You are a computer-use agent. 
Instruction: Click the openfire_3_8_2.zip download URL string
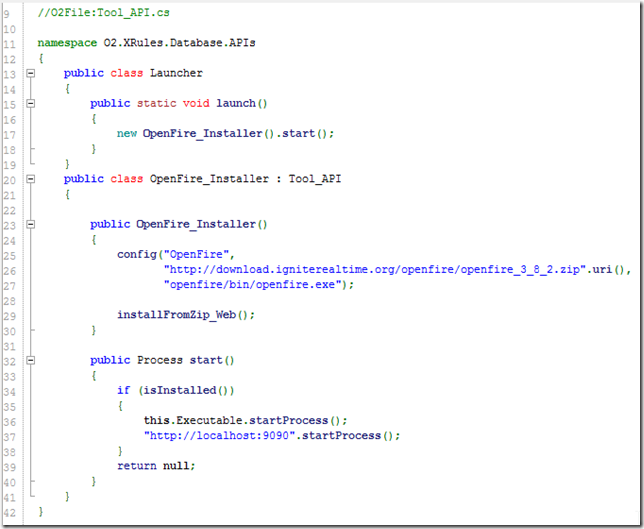(x=375, y=269)
